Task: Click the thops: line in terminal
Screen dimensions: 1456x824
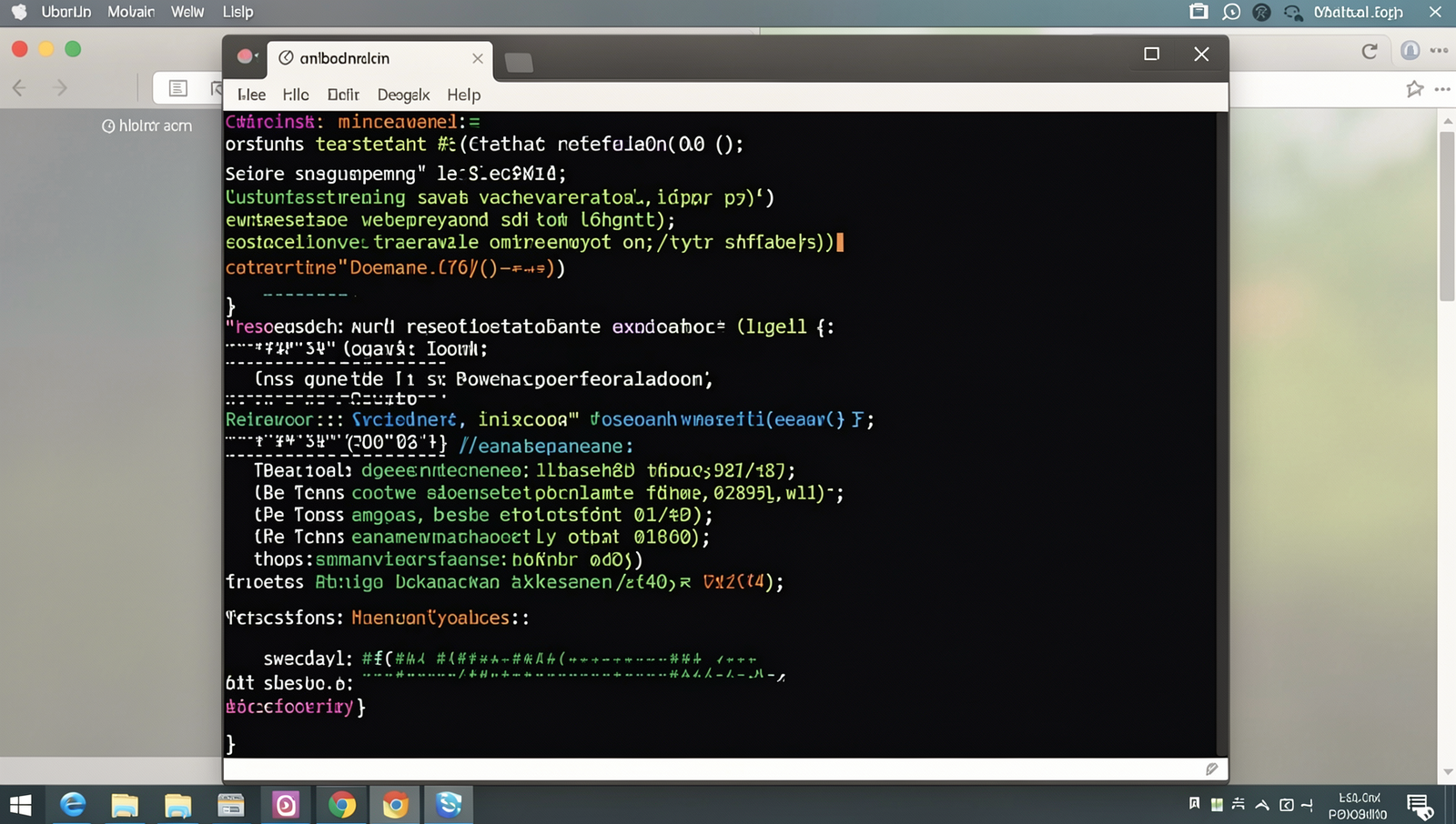Action: [448, 559]
